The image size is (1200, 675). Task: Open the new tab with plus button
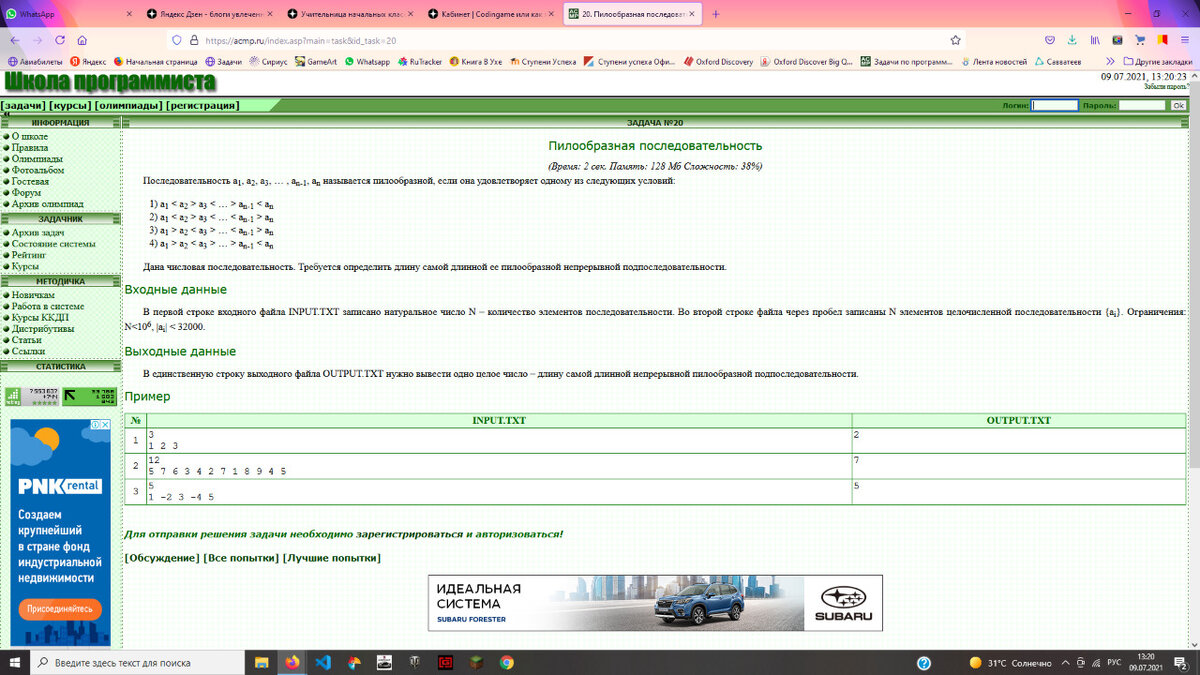tap(715, 14)
